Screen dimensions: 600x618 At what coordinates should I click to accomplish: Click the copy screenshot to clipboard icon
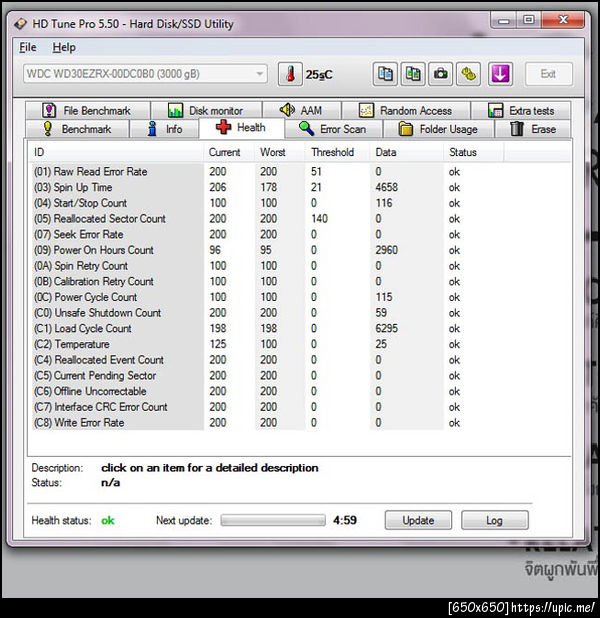pyautogui.click(x=413, y=74)
